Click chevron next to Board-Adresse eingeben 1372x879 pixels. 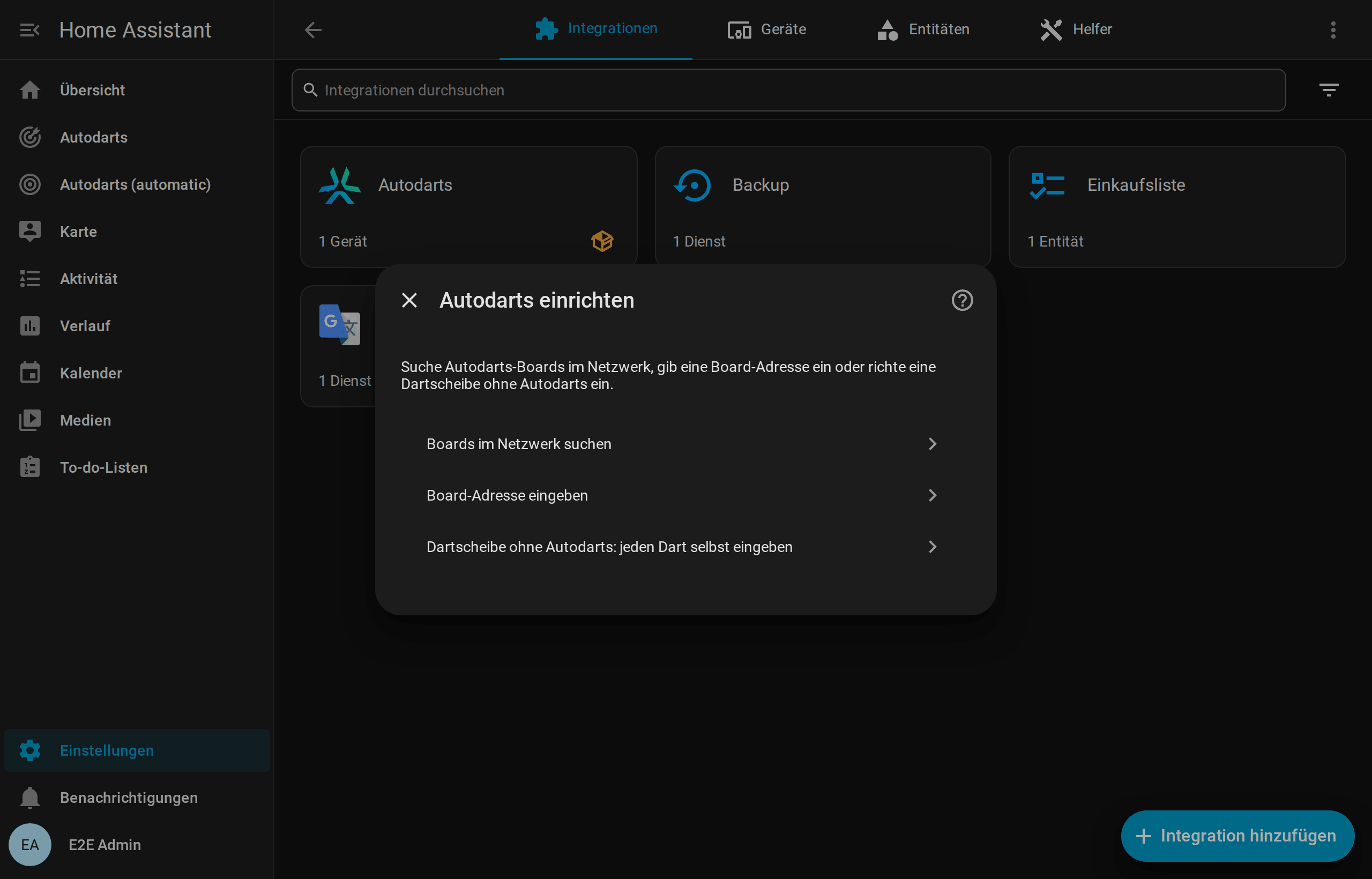(x=932, y=495)
